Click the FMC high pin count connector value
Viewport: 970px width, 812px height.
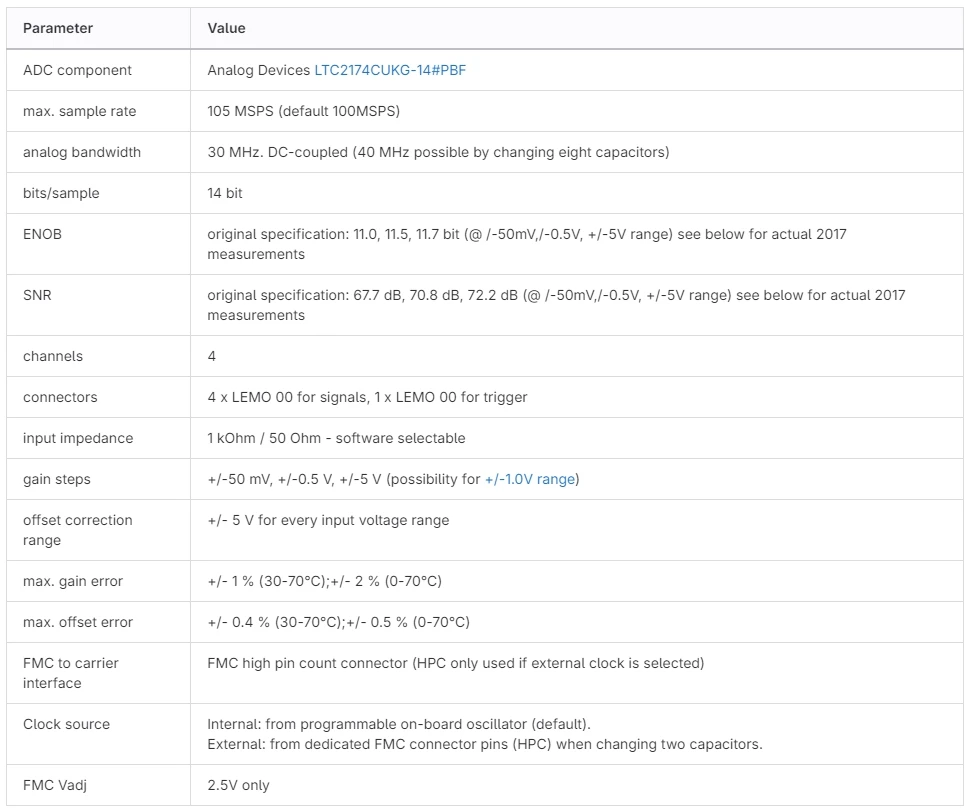pyautogui.click(x=456, y=663)
